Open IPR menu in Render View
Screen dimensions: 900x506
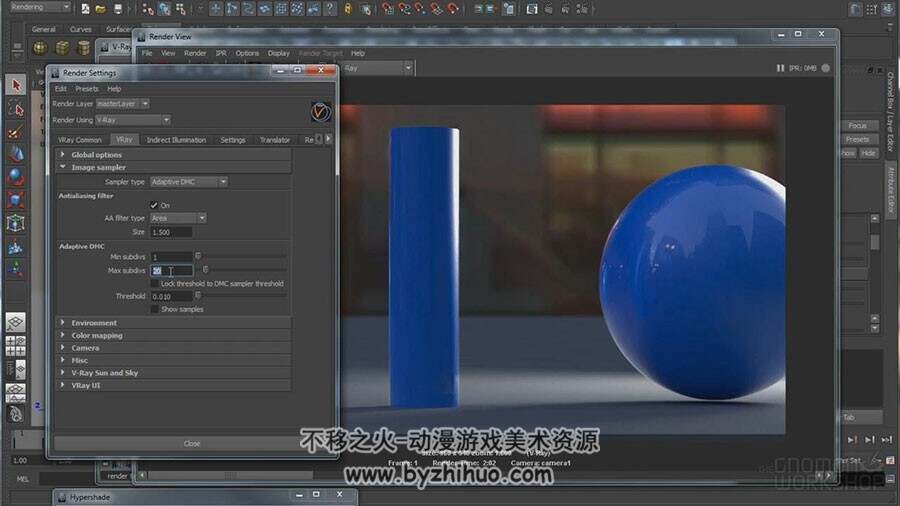pos(220,53)
